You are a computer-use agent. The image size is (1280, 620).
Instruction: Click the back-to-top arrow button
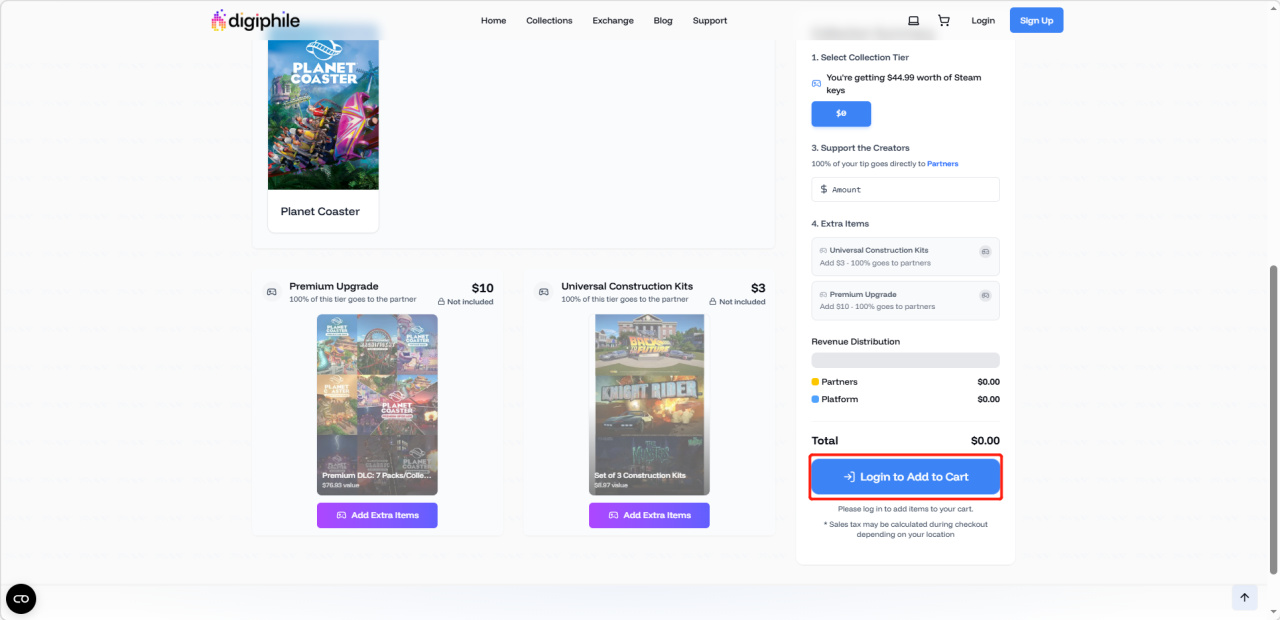pyautogui.click(x=1244, y=597)
